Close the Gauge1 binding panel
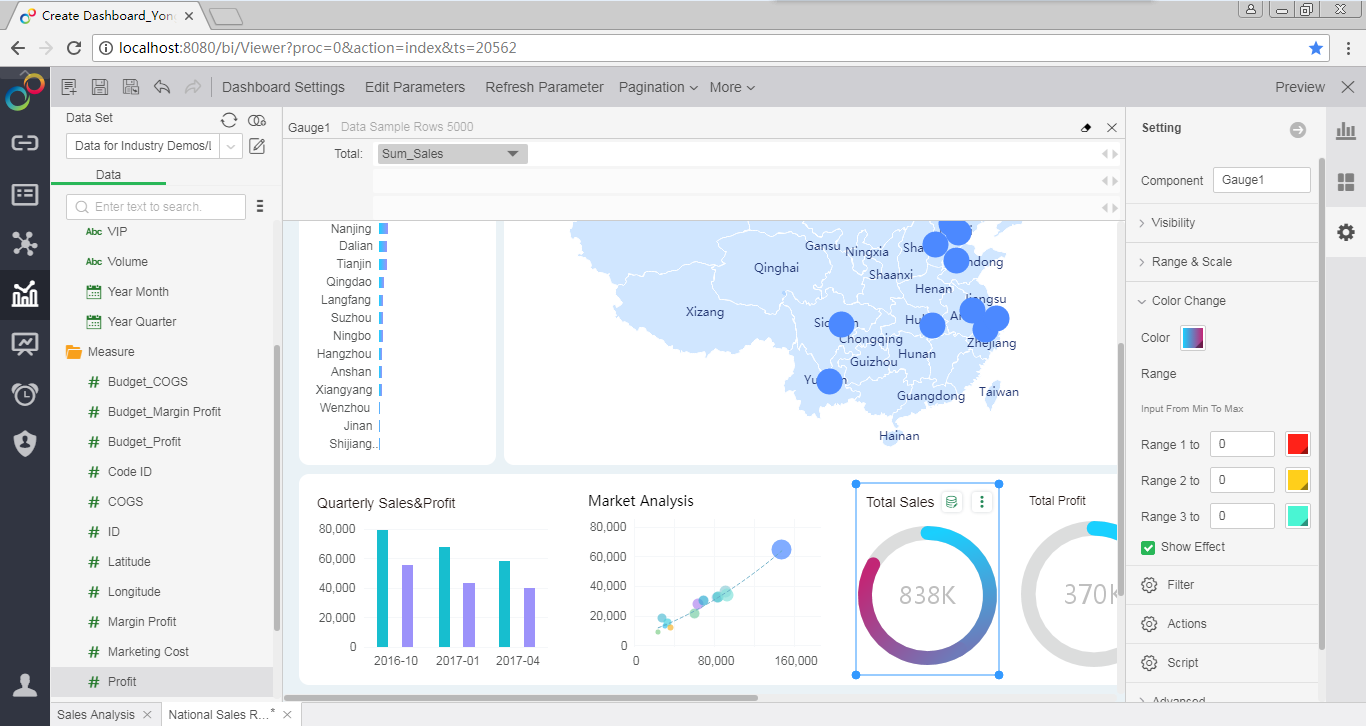The image size is (1366, 726). (1112, 127)
